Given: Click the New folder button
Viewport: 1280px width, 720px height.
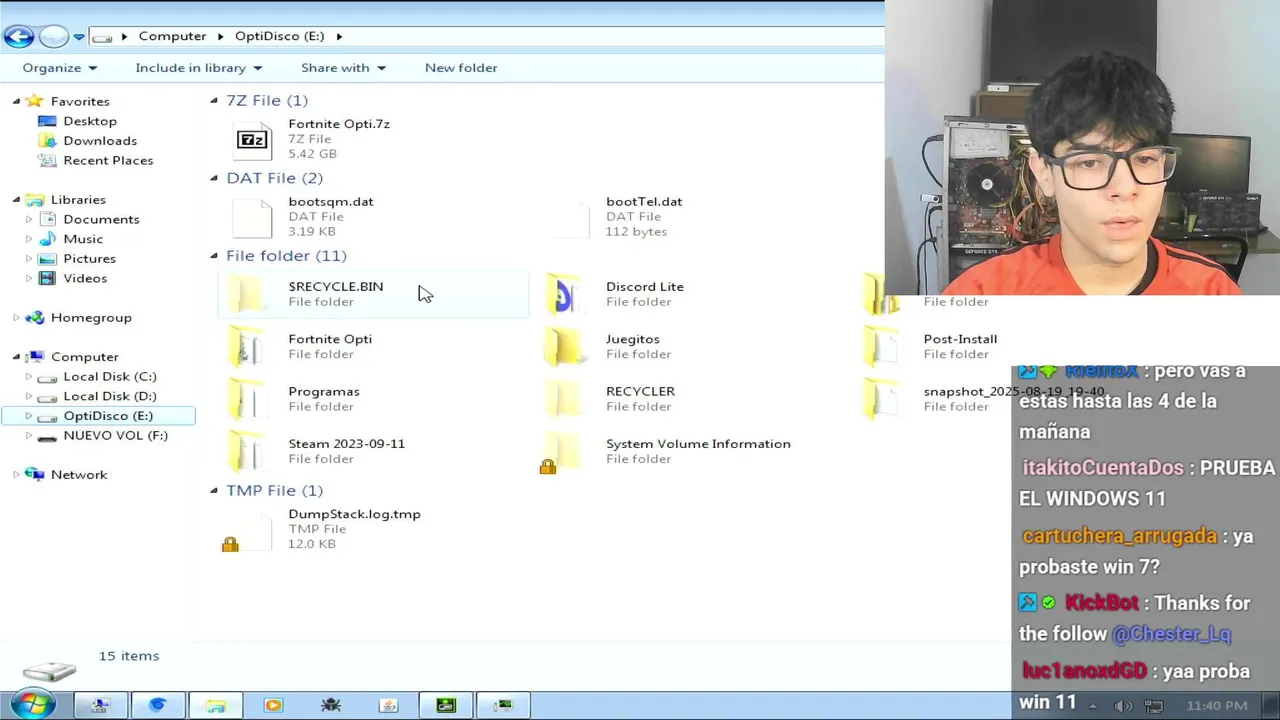Looking at the screenshot, I should point(461,68).
